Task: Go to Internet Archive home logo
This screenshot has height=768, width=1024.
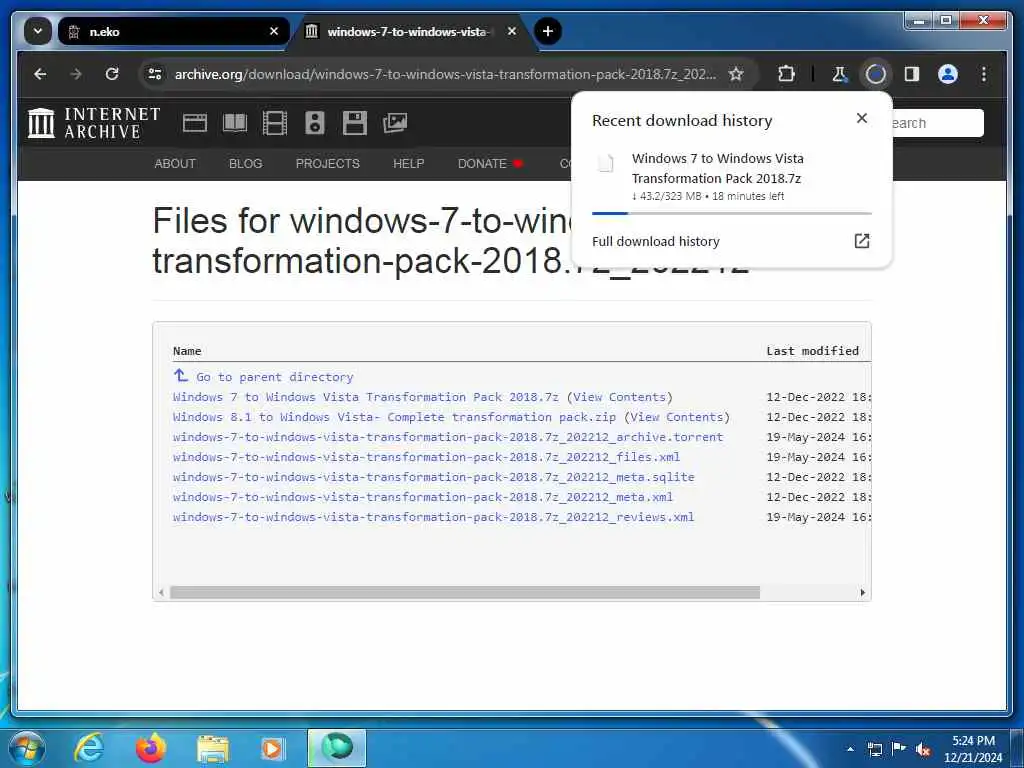Action: tap(93, 123)
